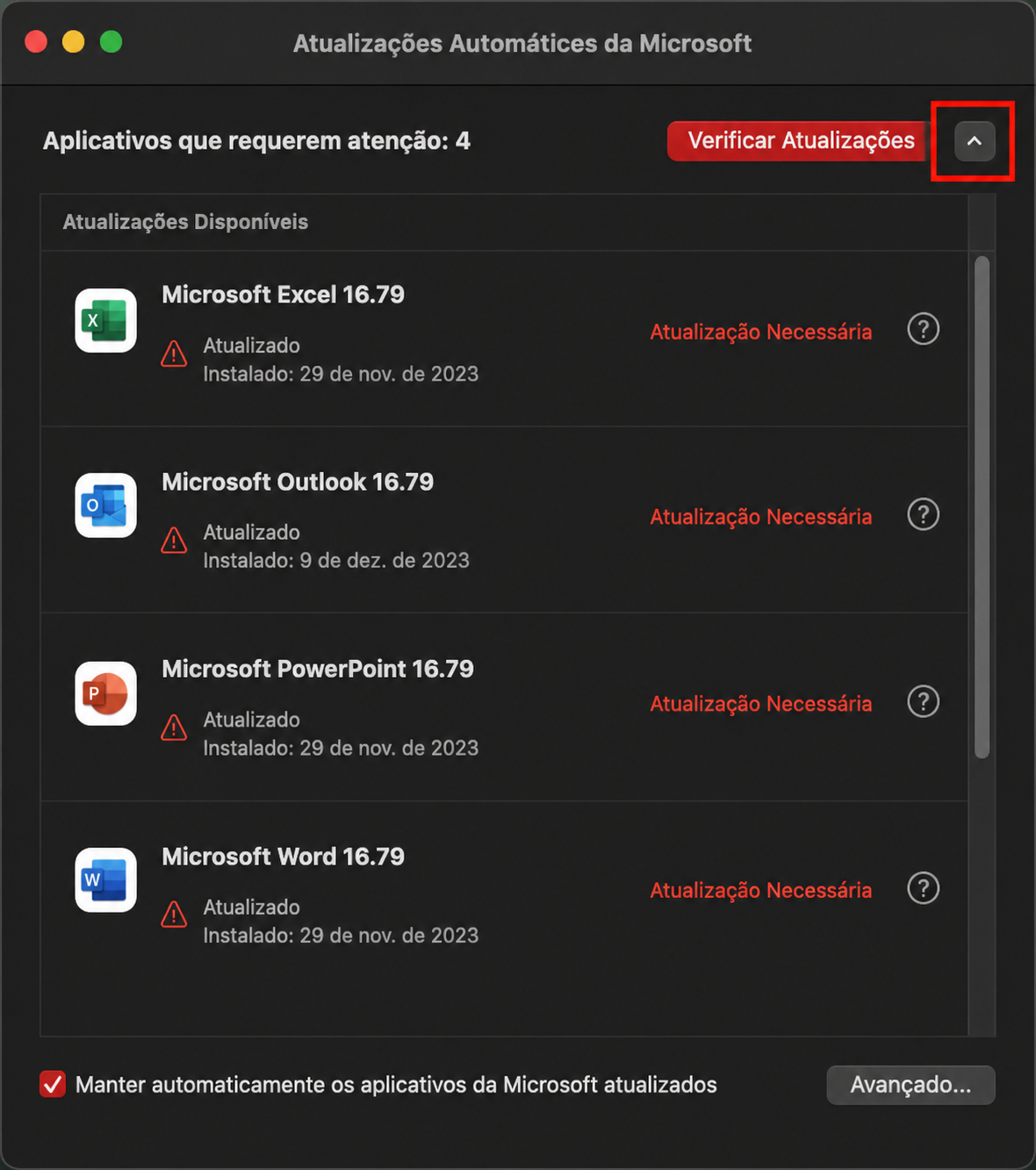The image size is (1036, 1170).
Task: Click the warning triangle under PowerPoint
Action: click(x=174, y=727)
